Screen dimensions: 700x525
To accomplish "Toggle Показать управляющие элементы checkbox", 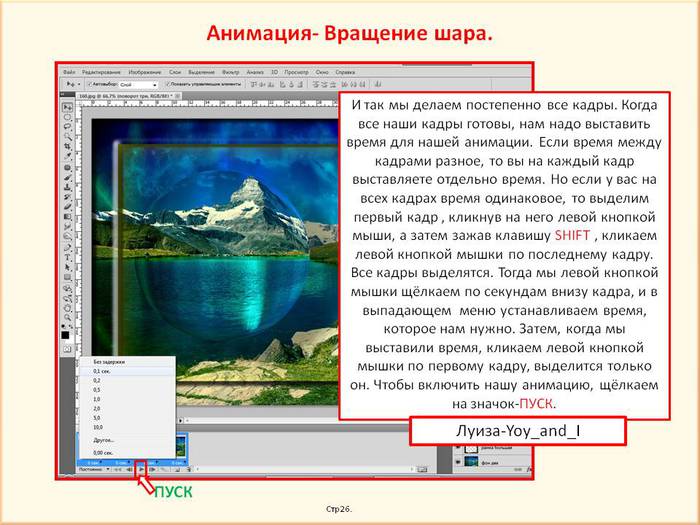I will click(x=168, y=84).
